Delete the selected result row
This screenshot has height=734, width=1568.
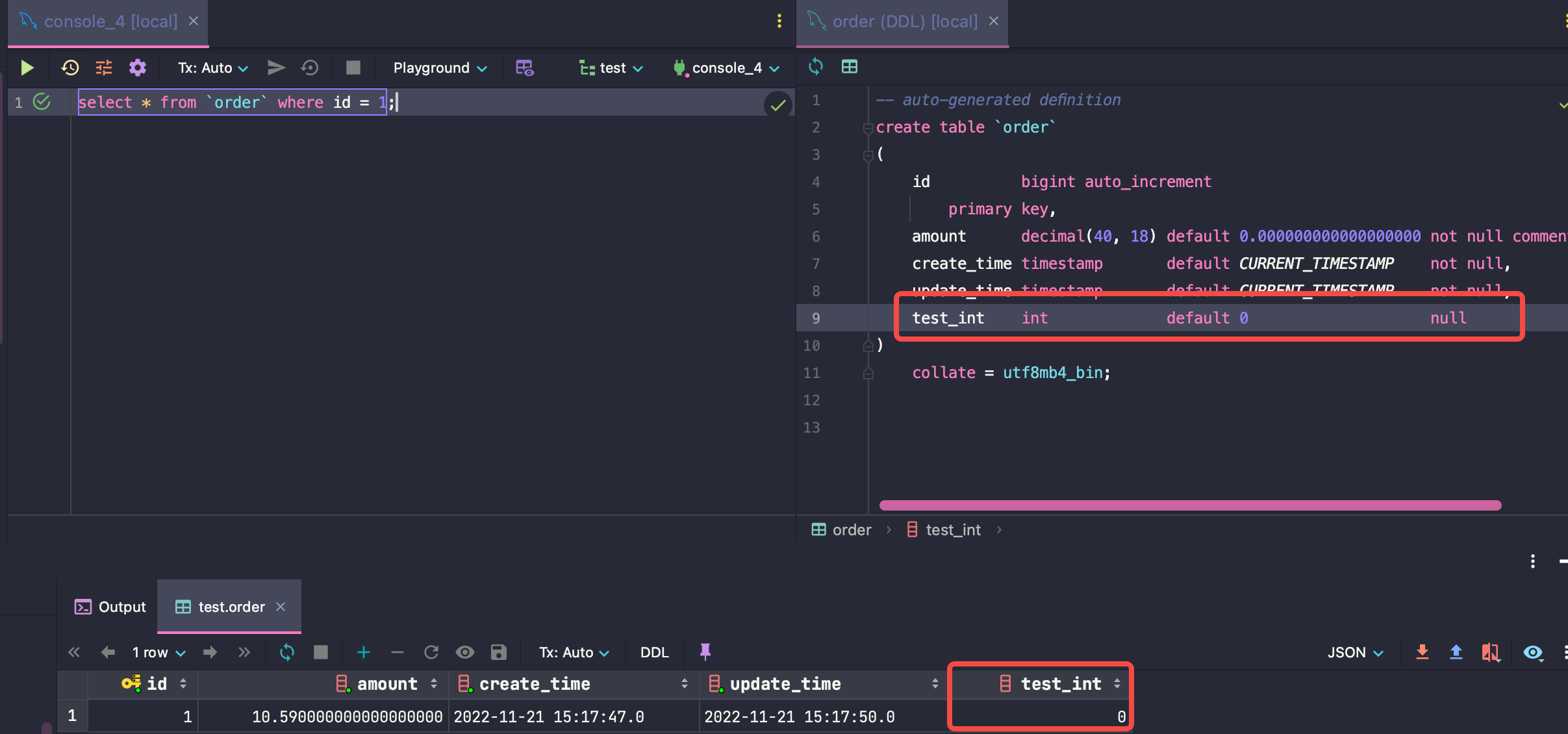pos(397,652)
